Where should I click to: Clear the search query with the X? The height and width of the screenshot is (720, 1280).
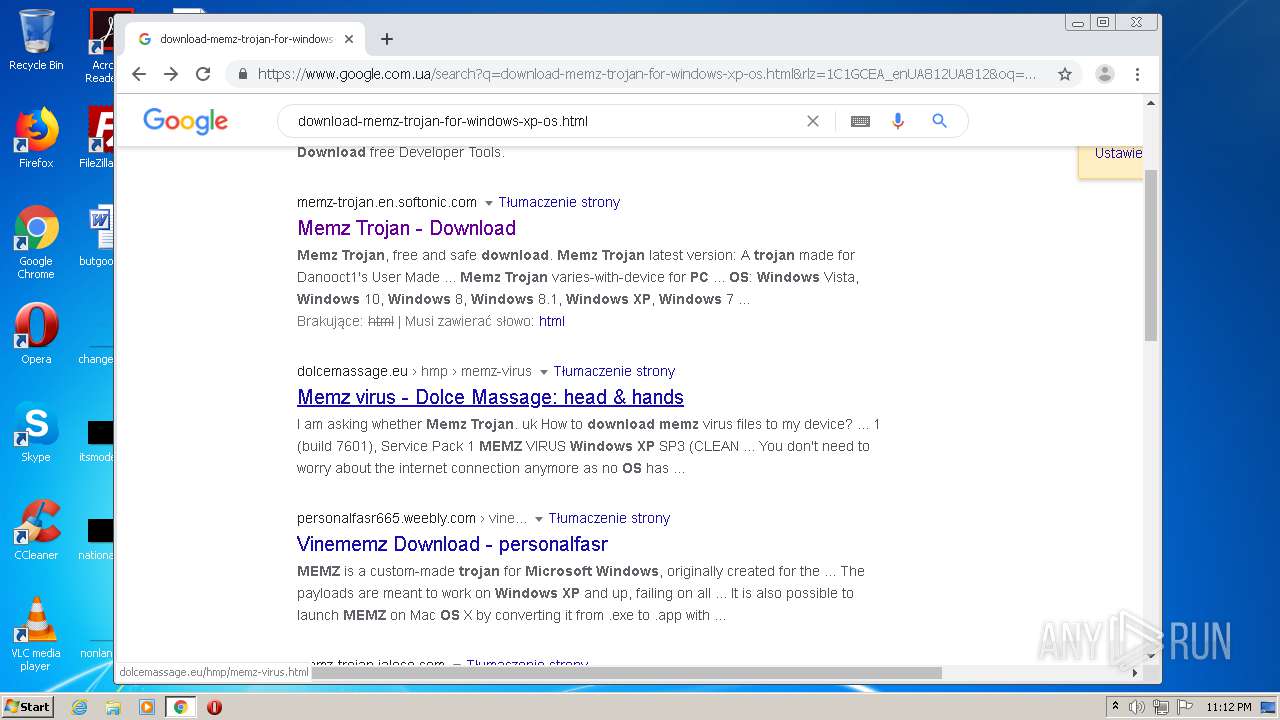[813, 121]
